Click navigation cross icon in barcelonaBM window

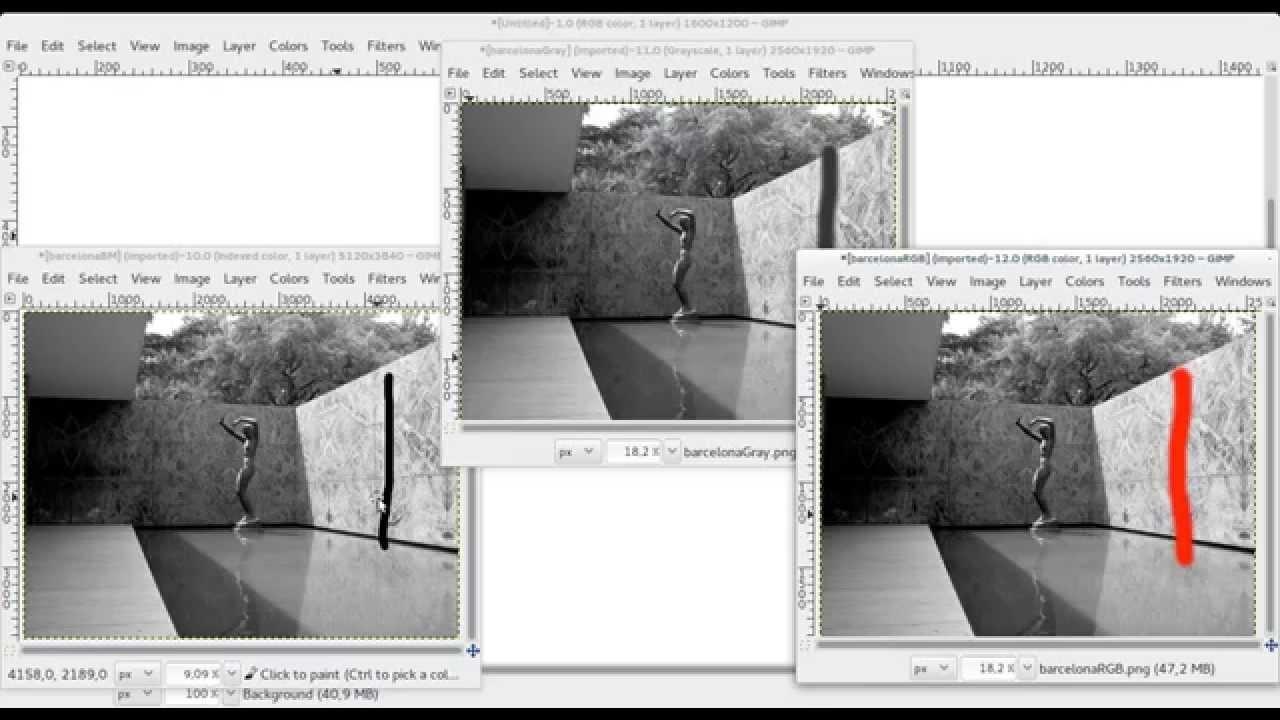(472, 650)
